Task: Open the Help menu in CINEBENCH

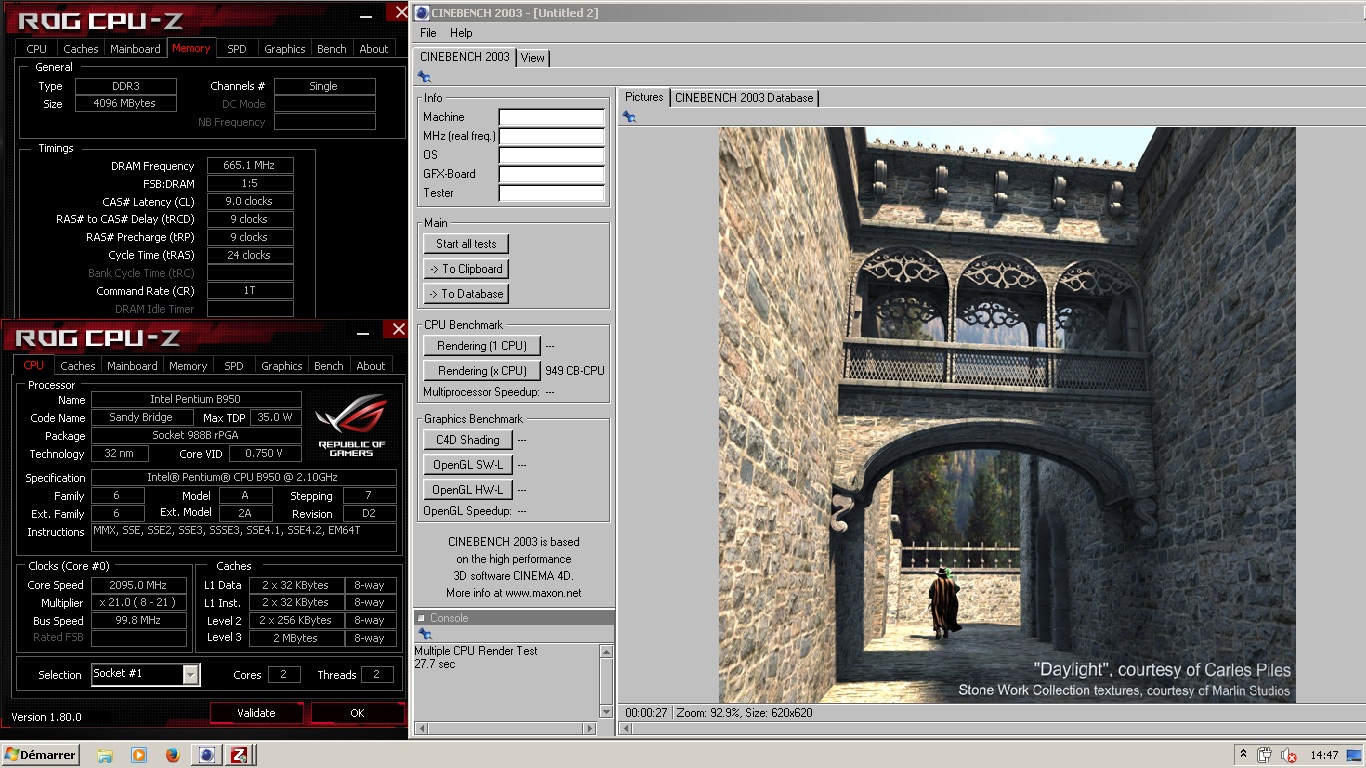Action: click(x=461, y=33)
